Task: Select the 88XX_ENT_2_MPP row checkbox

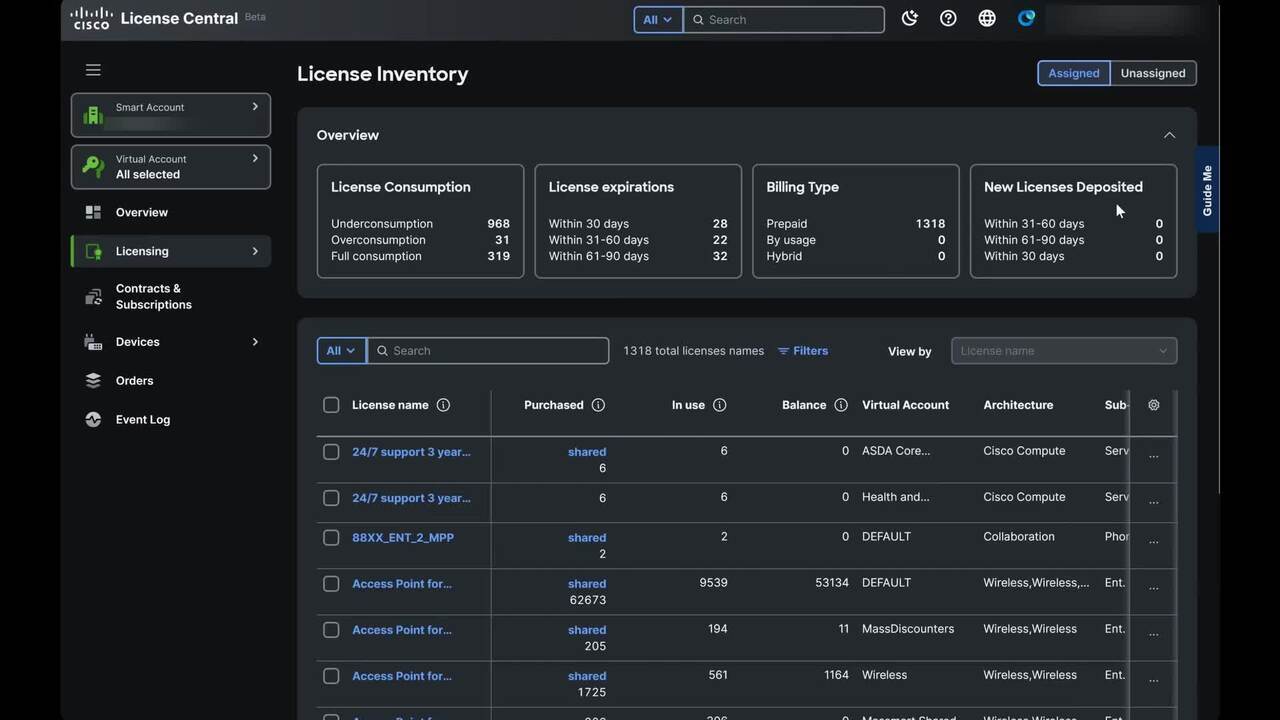Action: 331,538
